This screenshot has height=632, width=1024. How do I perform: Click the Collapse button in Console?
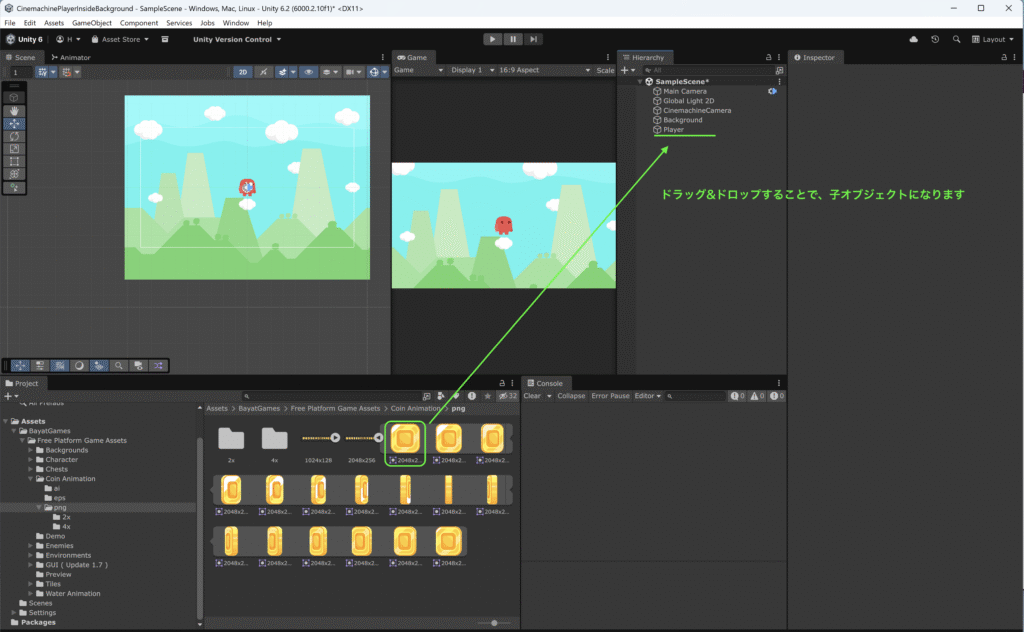(571, 396)
